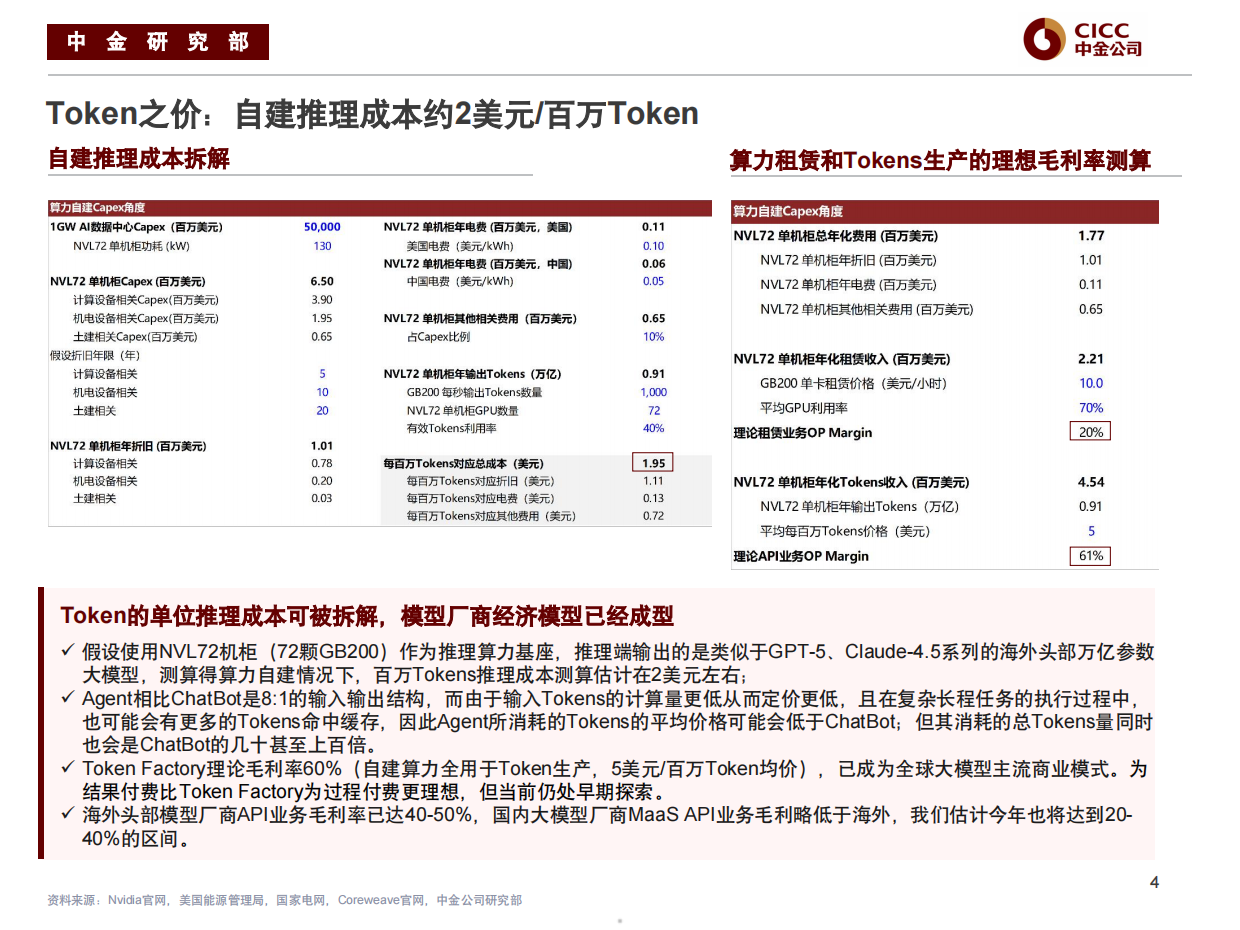Select the value '1,000'

coord(653,392)
